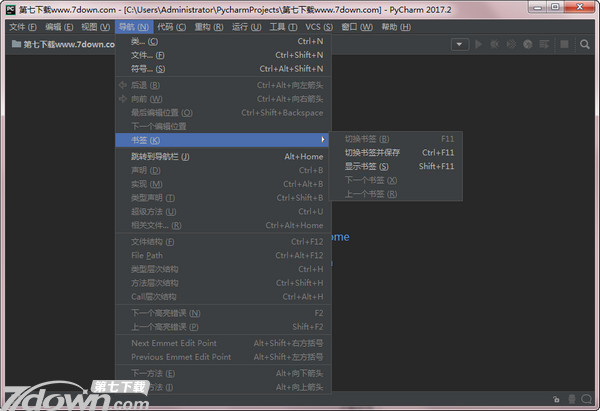600x411 pixels.
Task: Select 下一个高亮错误 (N) entry
Action: pyautogui.click(x=223, y=313)
